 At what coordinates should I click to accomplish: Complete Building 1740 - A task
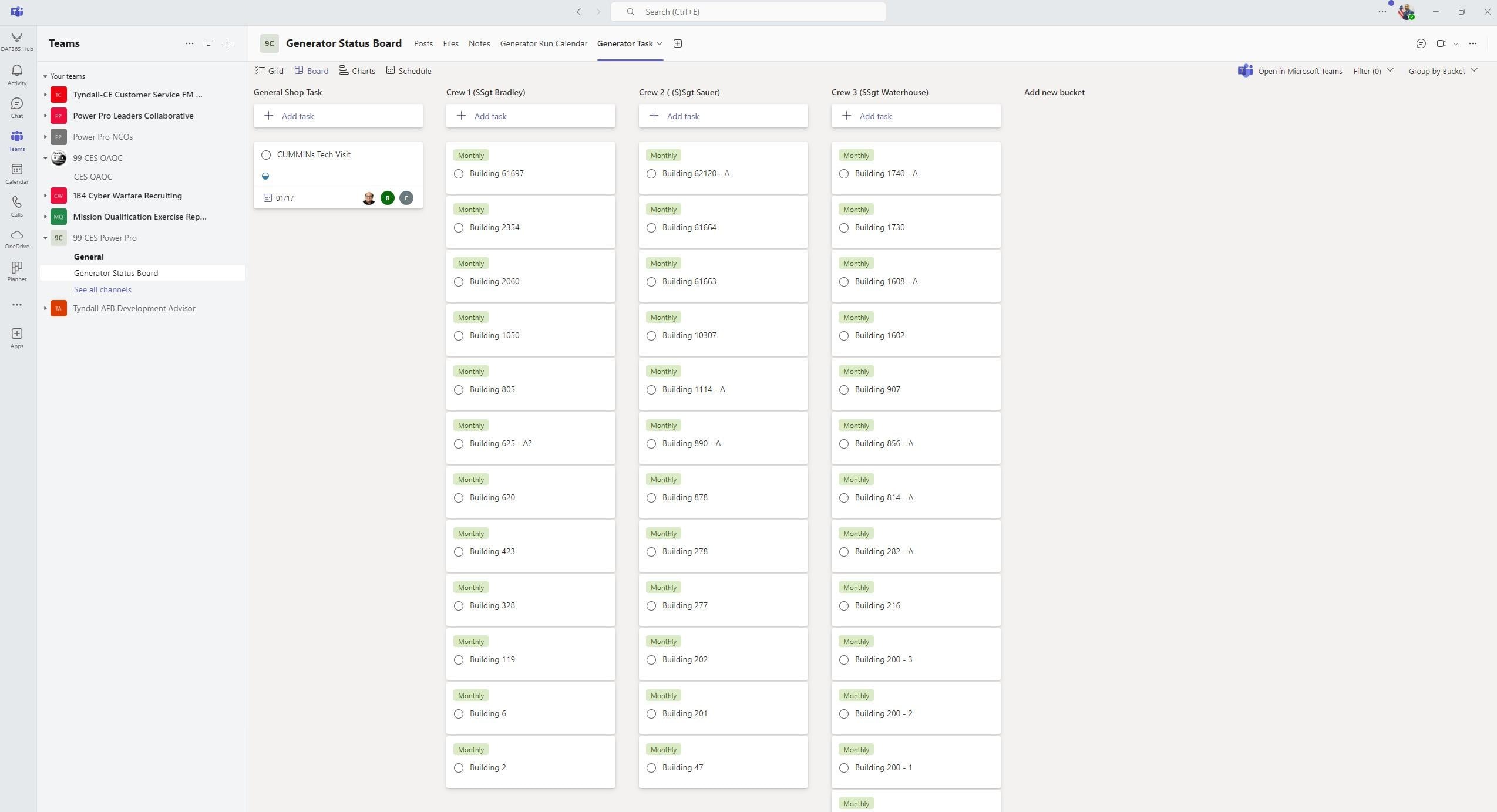(x=844, y=174)
